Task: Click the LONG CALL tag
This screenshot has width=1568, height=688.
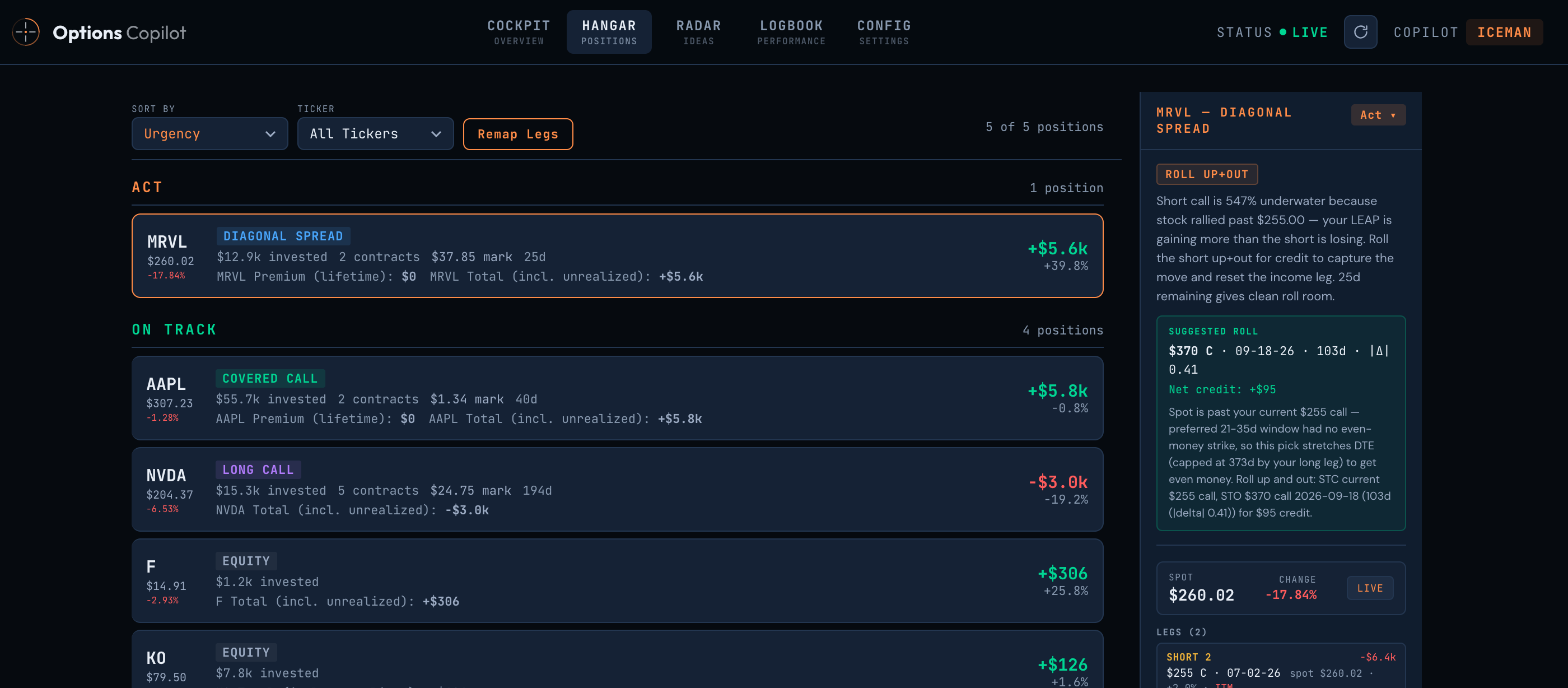Action: click(x=258, y=470)
